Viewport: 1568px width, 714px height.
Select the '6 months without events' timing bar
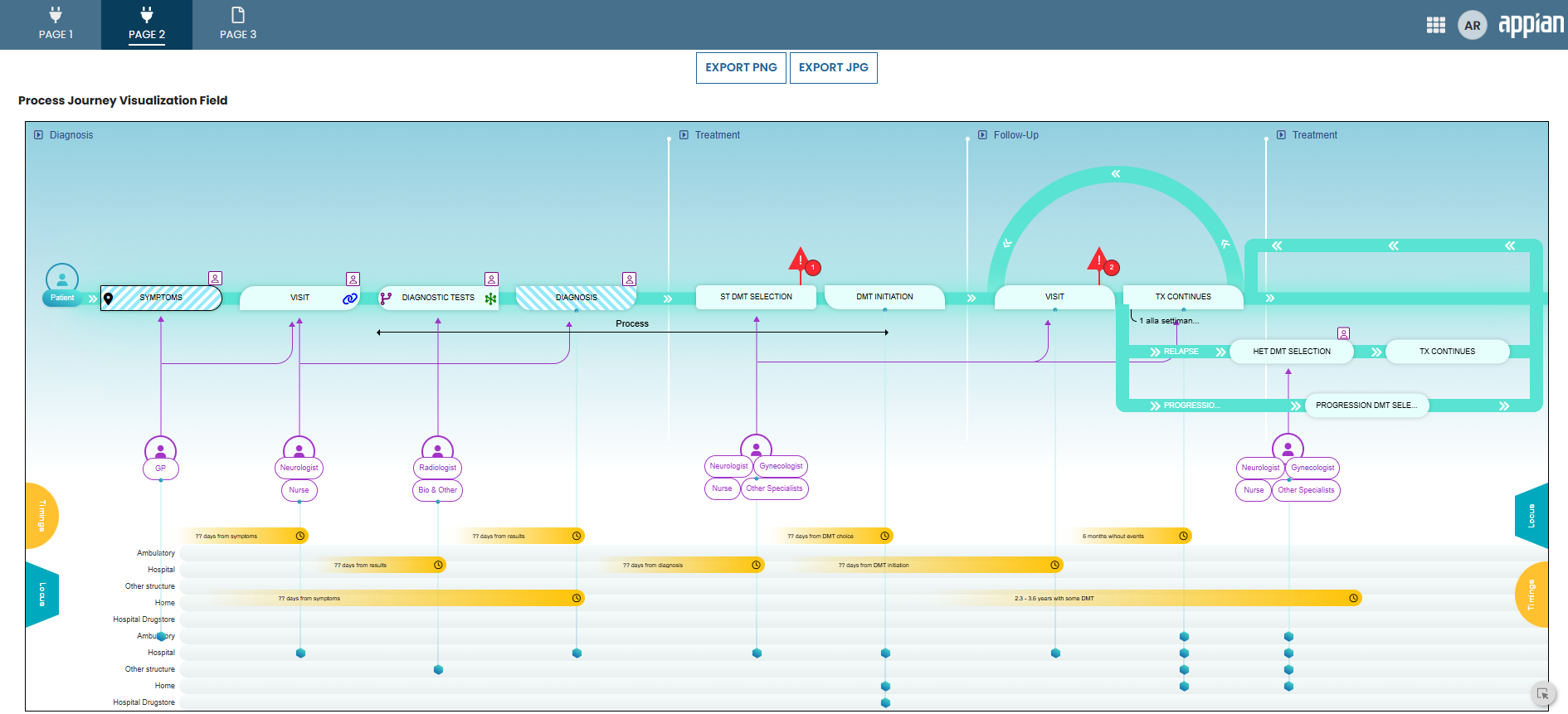tap(1132, 537)
